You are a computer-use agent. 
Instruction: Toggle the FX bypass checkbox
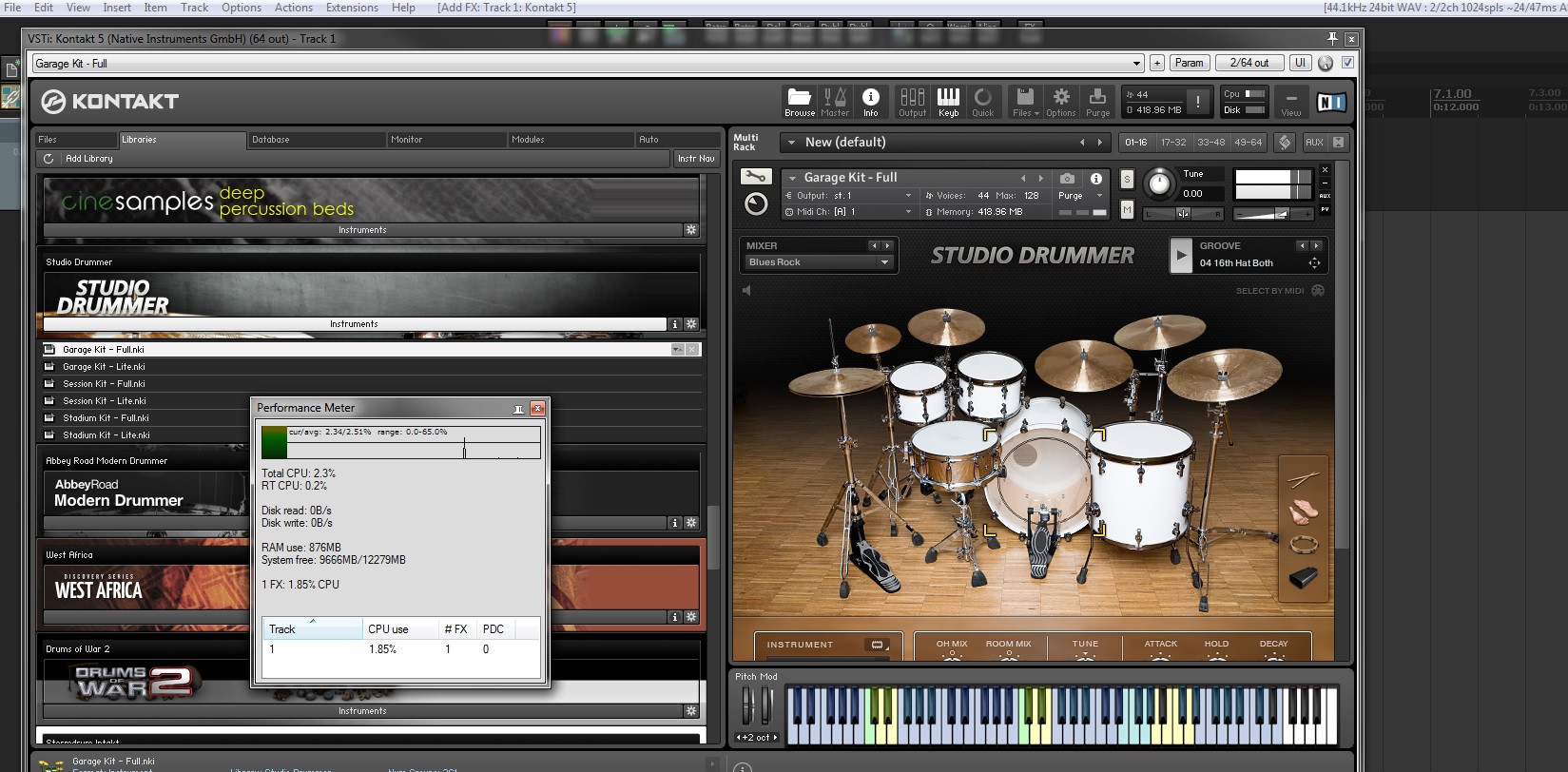(x=1347, y=63)
